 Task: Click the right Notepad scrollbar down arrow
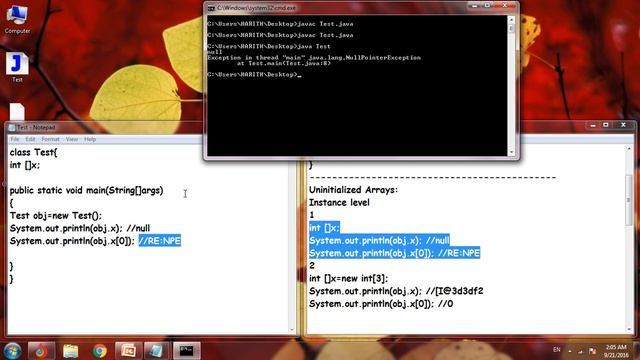tap(629, 330)
